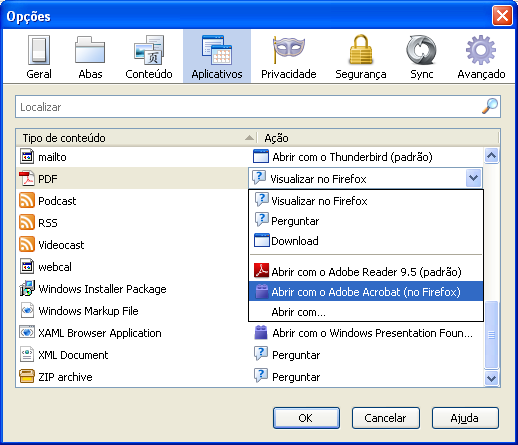Image resolution: width=518 pixels, height=445 pixels.
Task: Select the PDF content type text
Action: (48, 179)
